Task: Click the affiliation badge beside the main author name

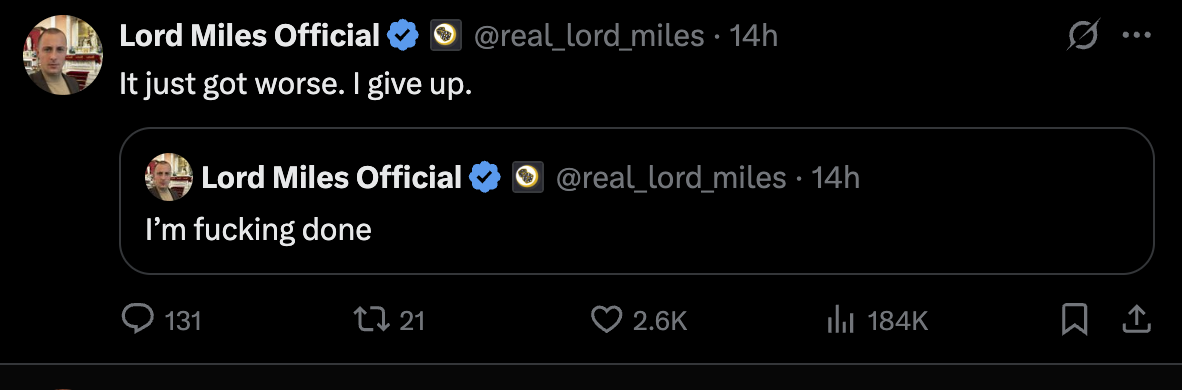Action: (445, 35)
